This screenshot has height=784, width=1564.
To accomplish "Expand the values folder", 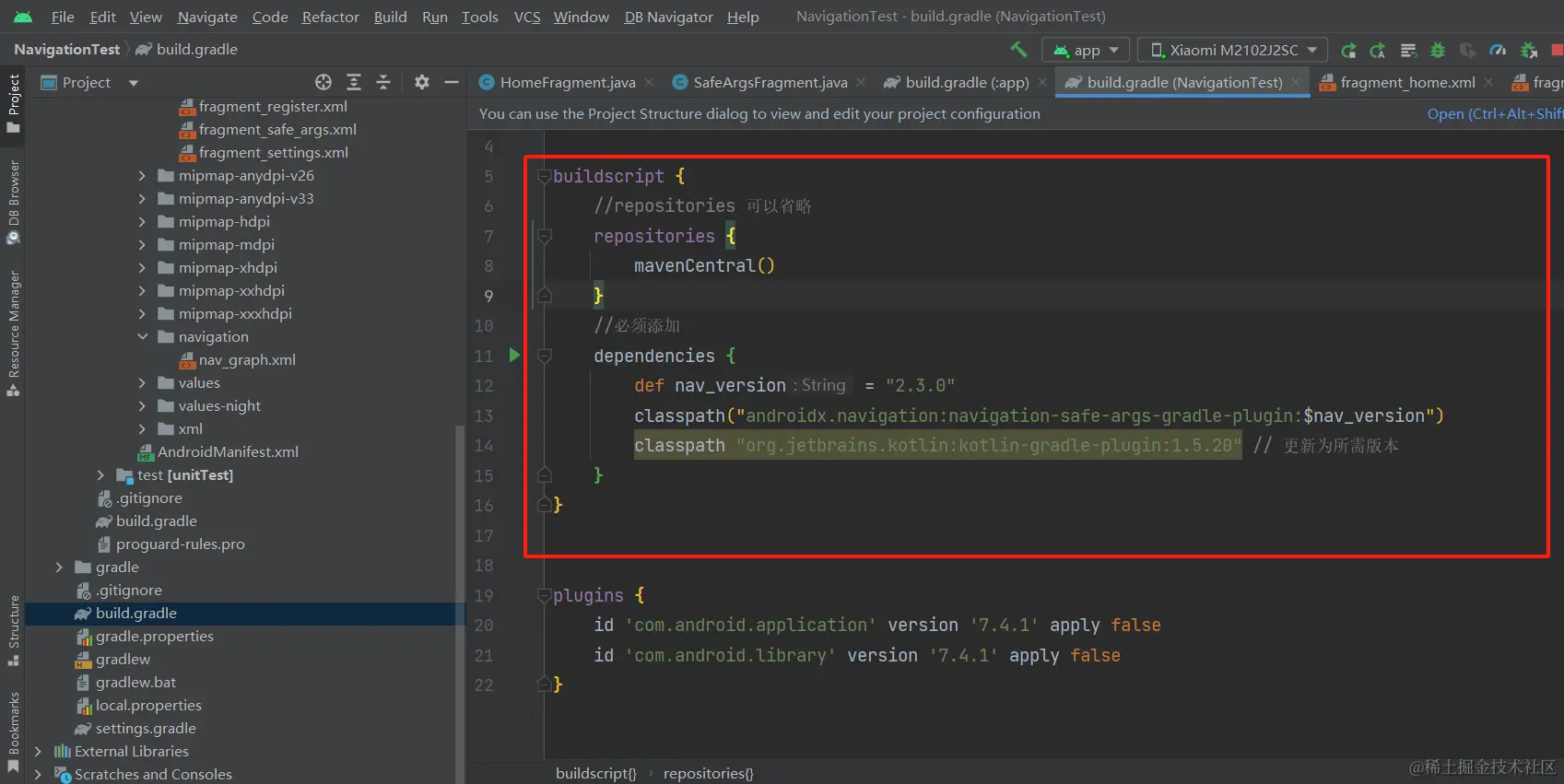I will (x=142, y=382).
